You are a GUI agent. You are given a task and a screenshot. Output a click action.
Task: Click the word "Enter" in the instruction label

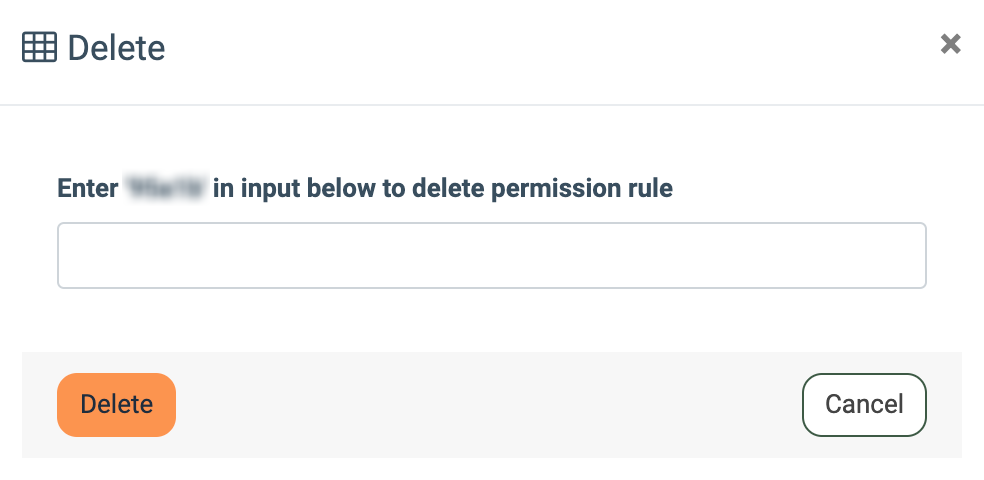[x=88, y=188]
